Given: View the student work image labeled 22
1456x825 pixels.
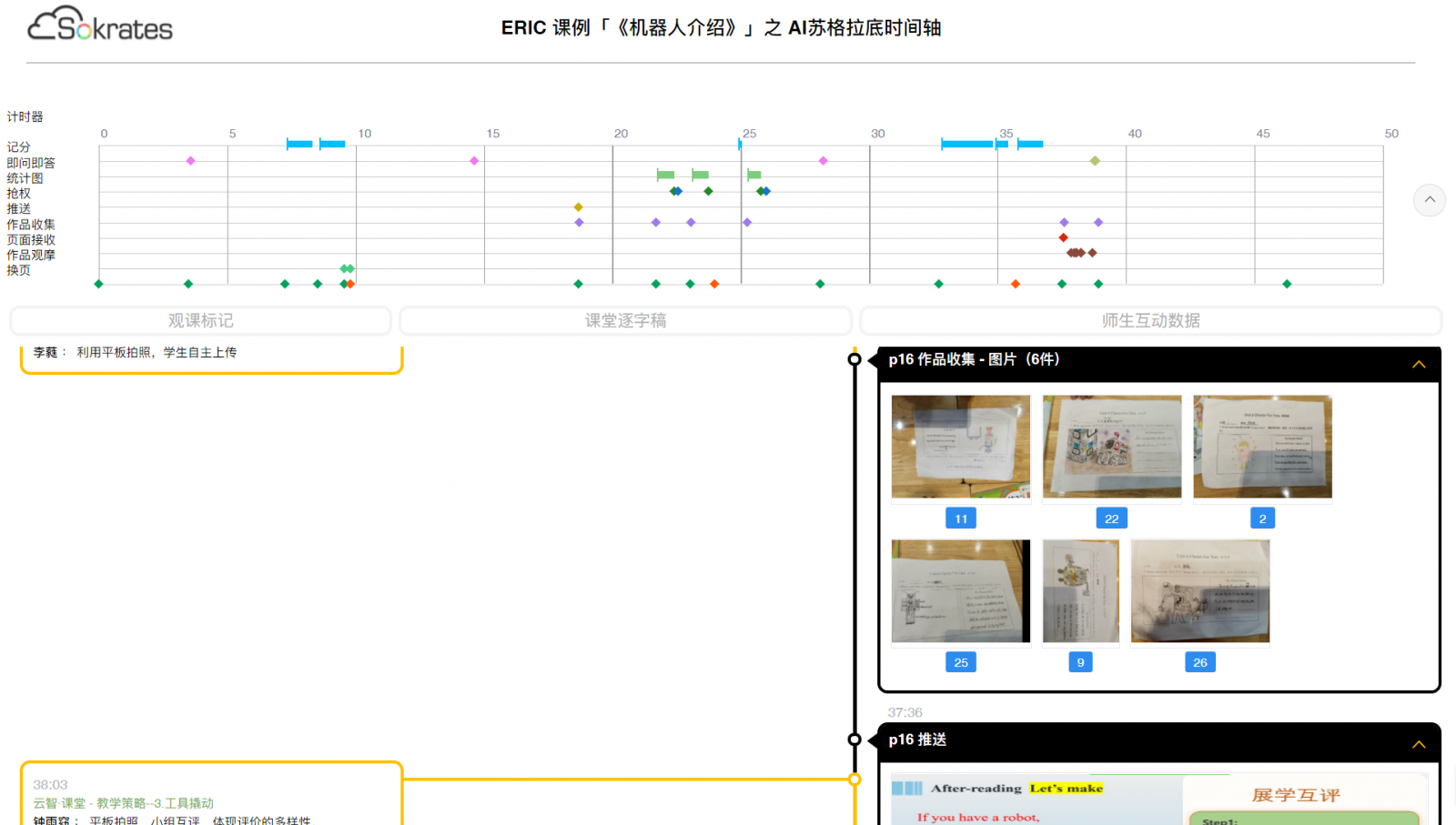Looking at the screenshot, I should point(1111,447).
